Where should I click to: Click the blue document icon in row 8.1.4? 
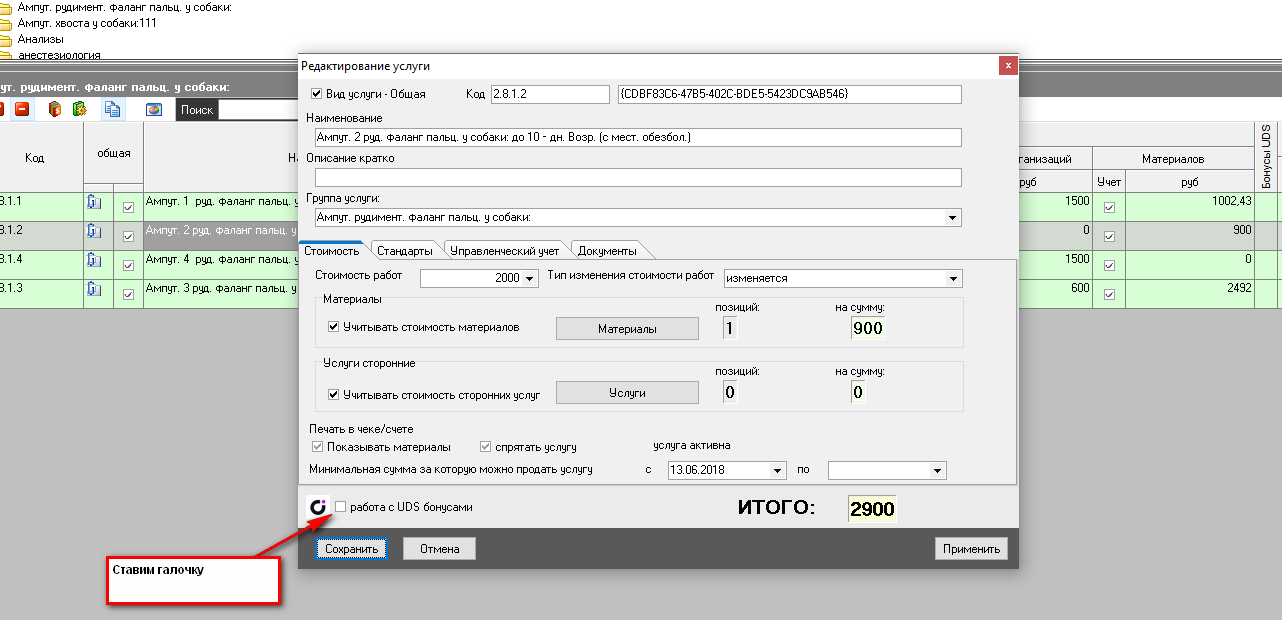click(x=95, y=260)
